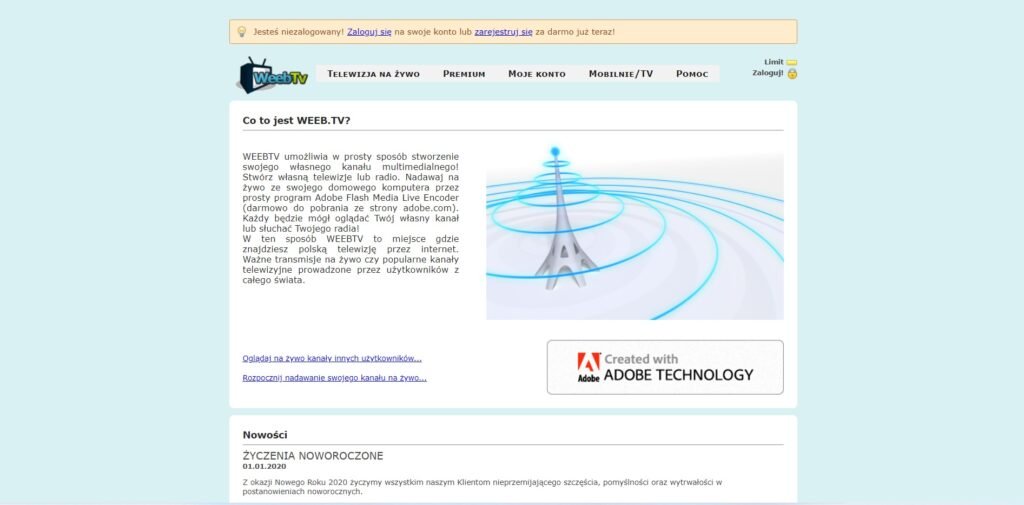Click the Adobe logo in the banner

(588, 367)
